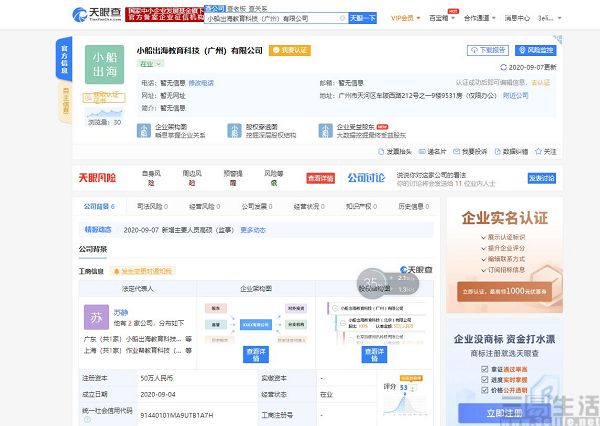
Task: Open the 企业受益股东 icon shortcut
Action: 325,131
